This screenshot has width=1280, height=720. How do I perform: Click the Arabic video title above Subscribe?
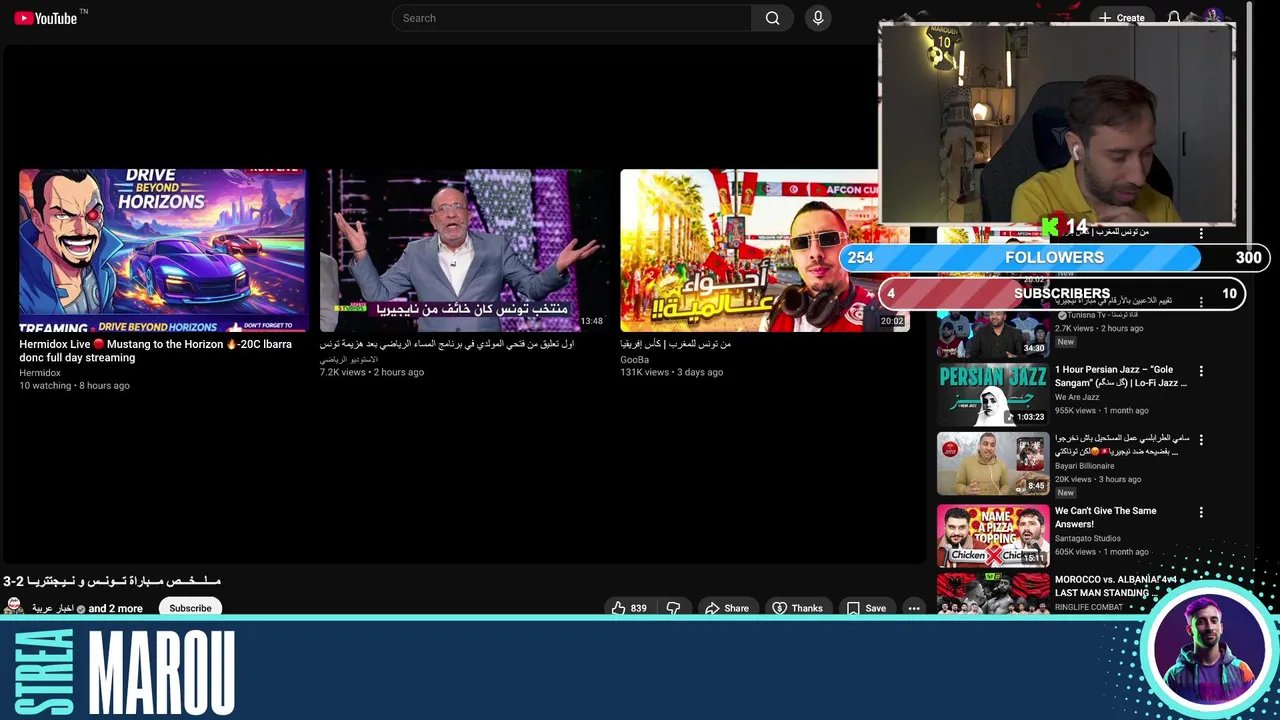112,581
